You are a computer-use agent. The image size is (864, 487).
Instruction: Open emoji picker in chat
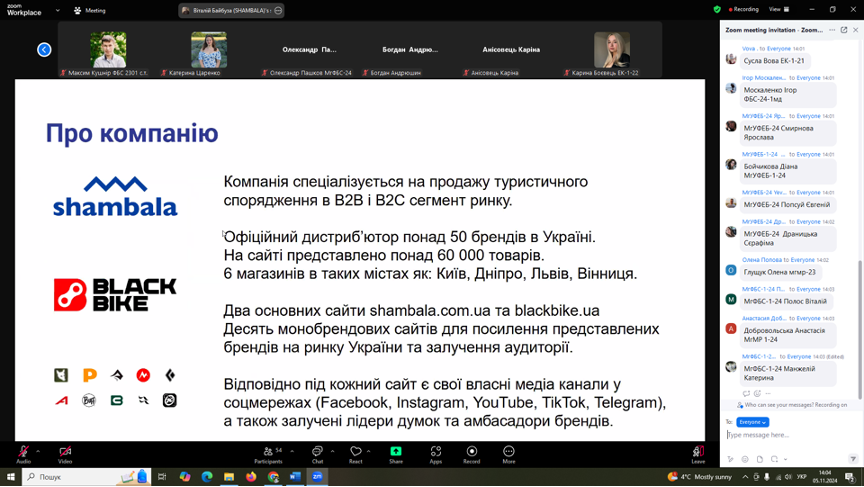tap(745, 459)
